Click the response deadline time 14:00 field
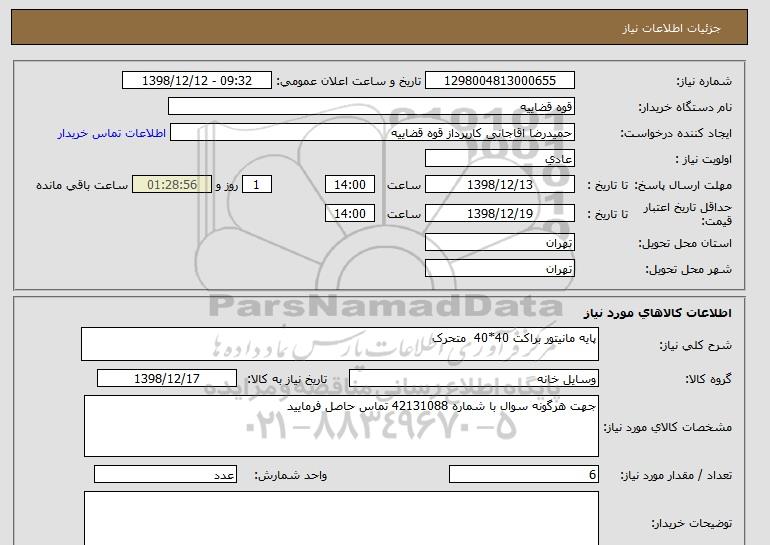This screenshot has width=770, height=545. pos(350,185)
